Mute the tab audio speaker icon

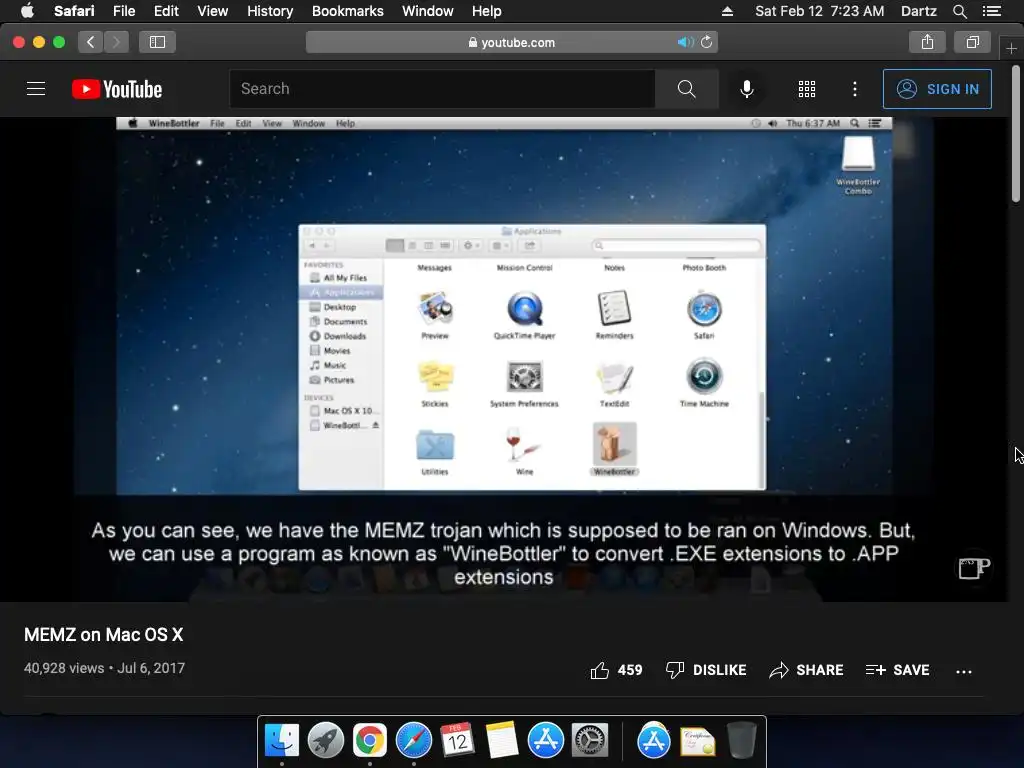(685, 42)
